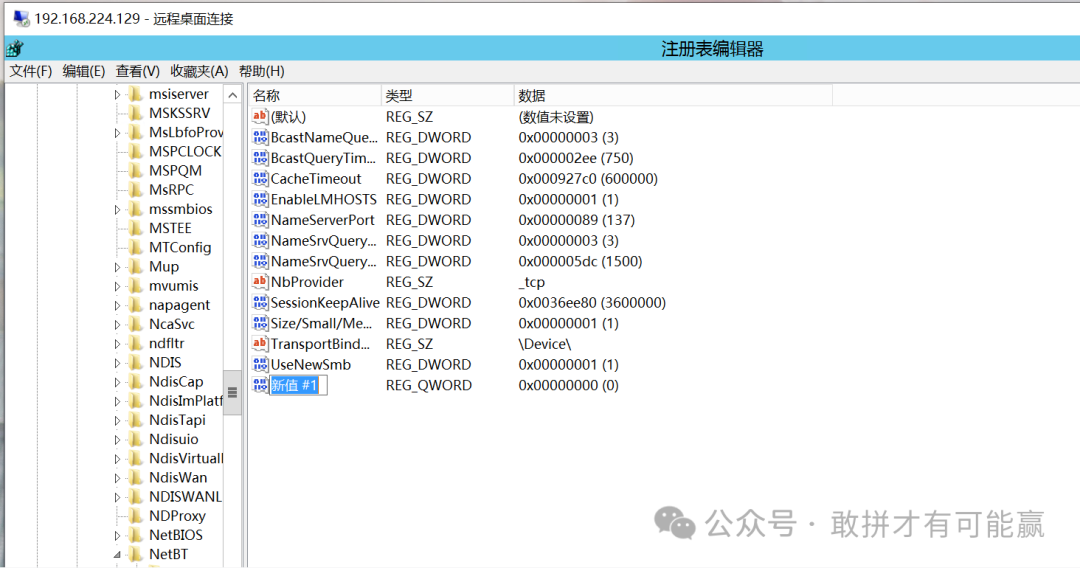This screenshot has width=1080, height=568.
Task: Click the NbProvider string value icon
Action: (260, 282)
